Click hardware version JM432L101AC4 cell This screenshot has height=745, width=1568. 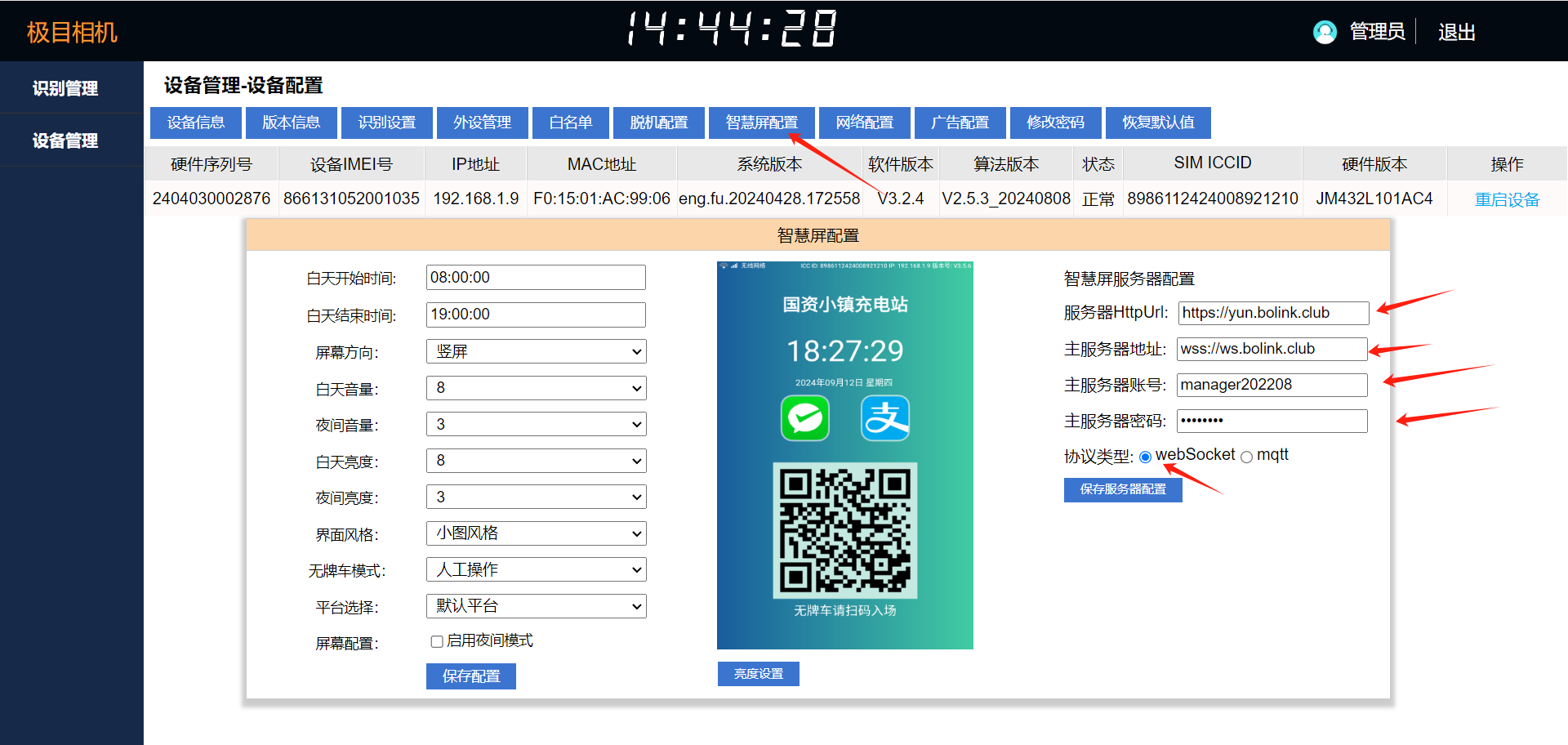[1374, 199]
